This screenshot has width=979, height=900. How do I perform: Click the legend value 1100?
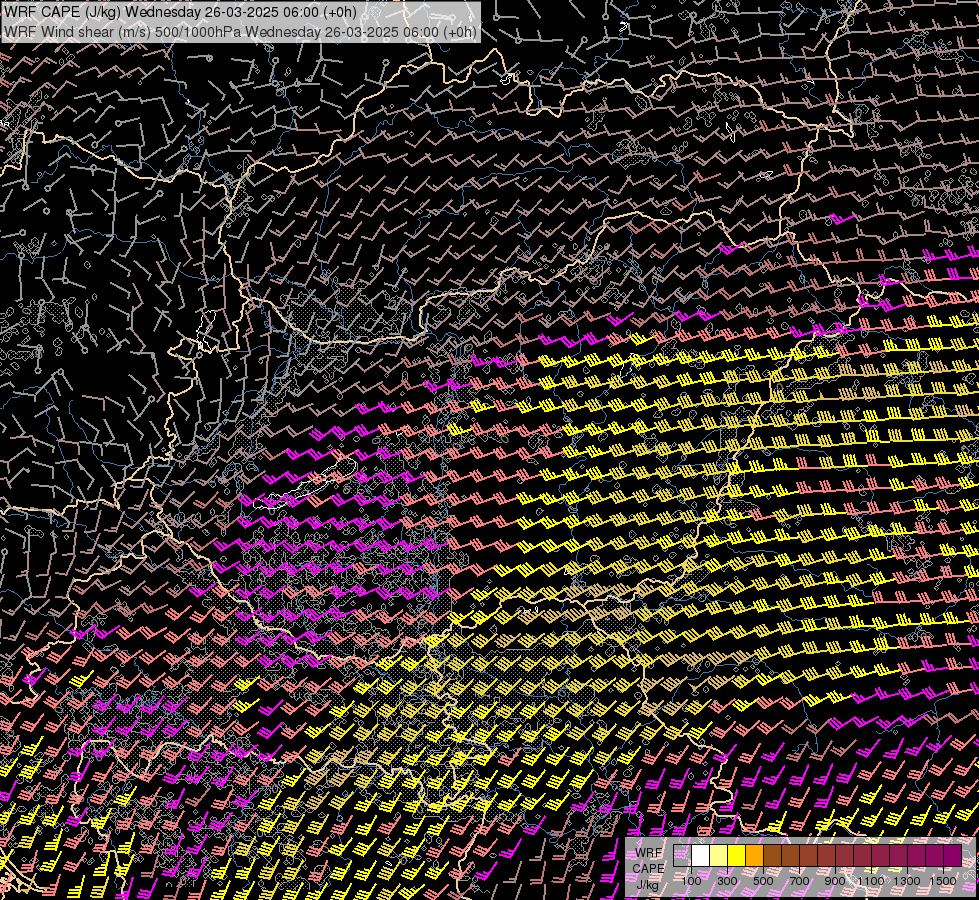tap(870, 881)
